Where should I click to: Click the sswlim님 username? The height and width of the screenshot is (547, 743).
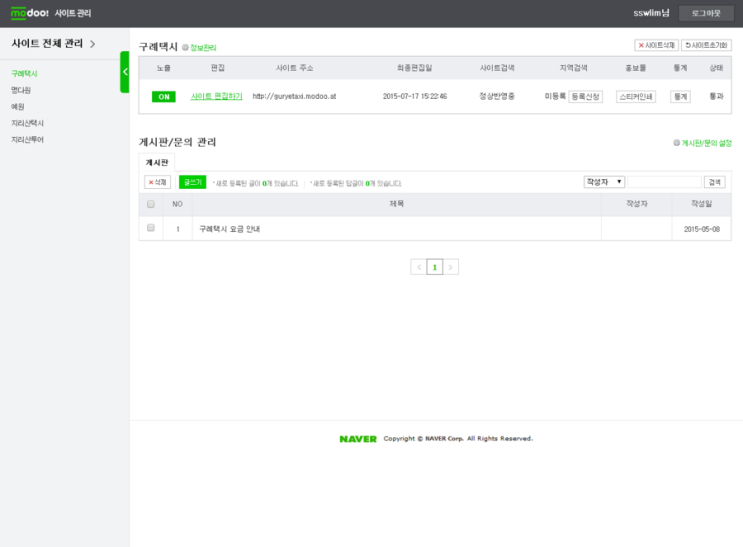click(x=652, y=13)
